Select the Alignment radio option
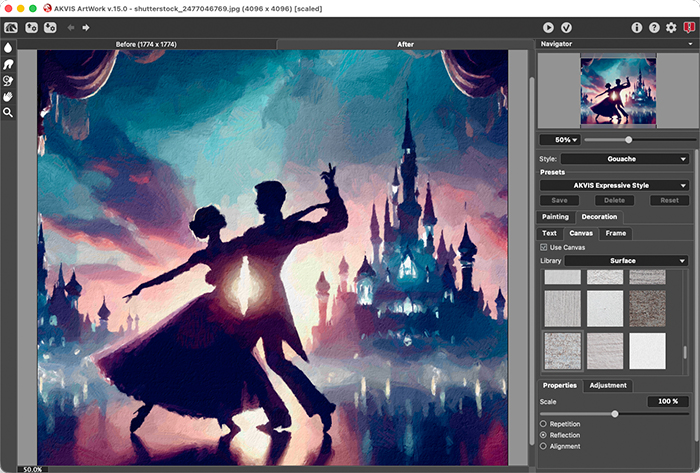The height and width of the screenshot is (473, 700). pos(543,446)
